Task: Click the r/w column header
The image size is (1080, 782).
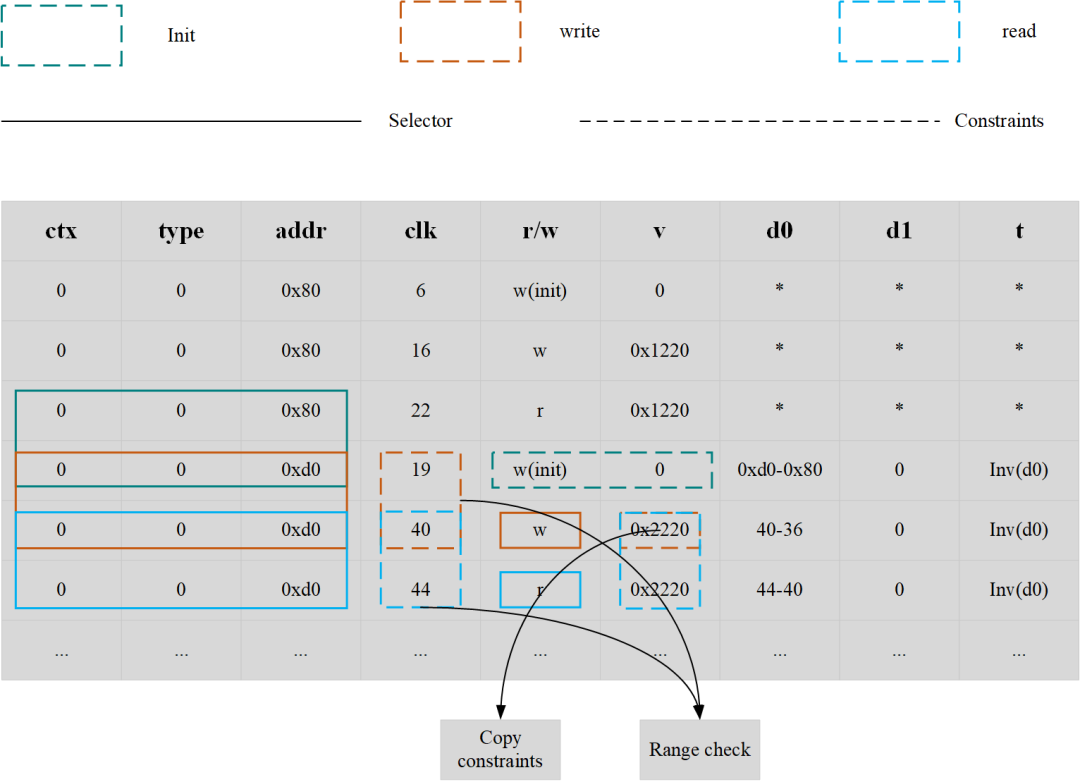Action: [540, 231]
